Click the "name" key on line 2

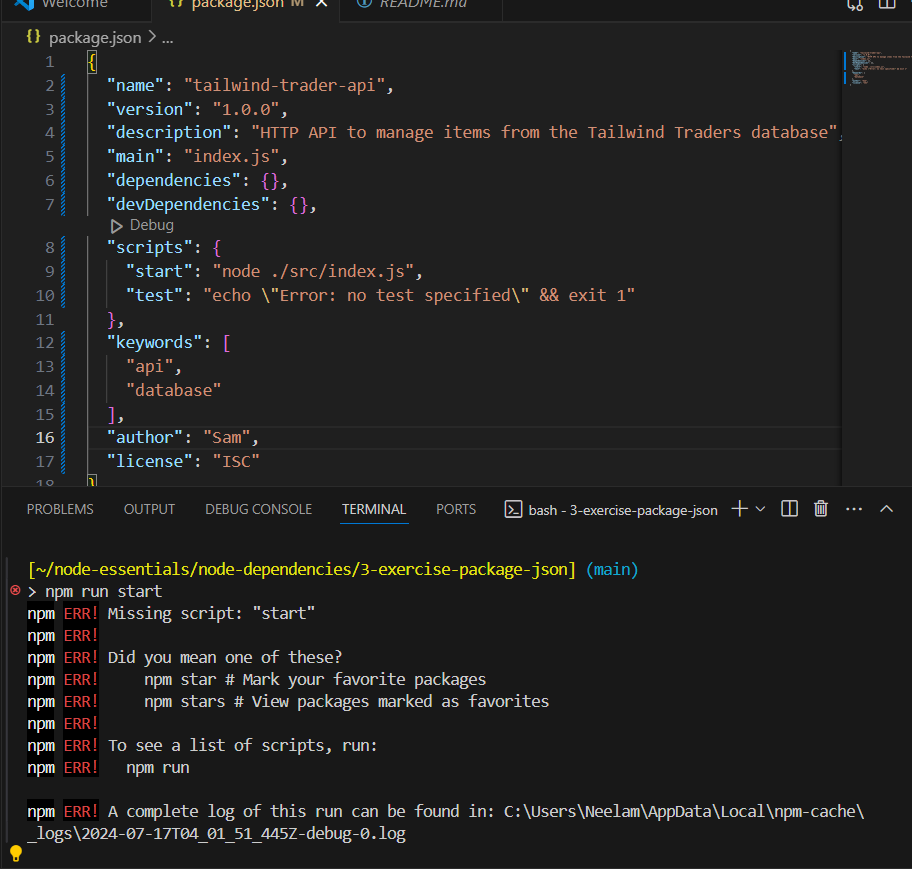pyautogui.click(x=136, y=86)
